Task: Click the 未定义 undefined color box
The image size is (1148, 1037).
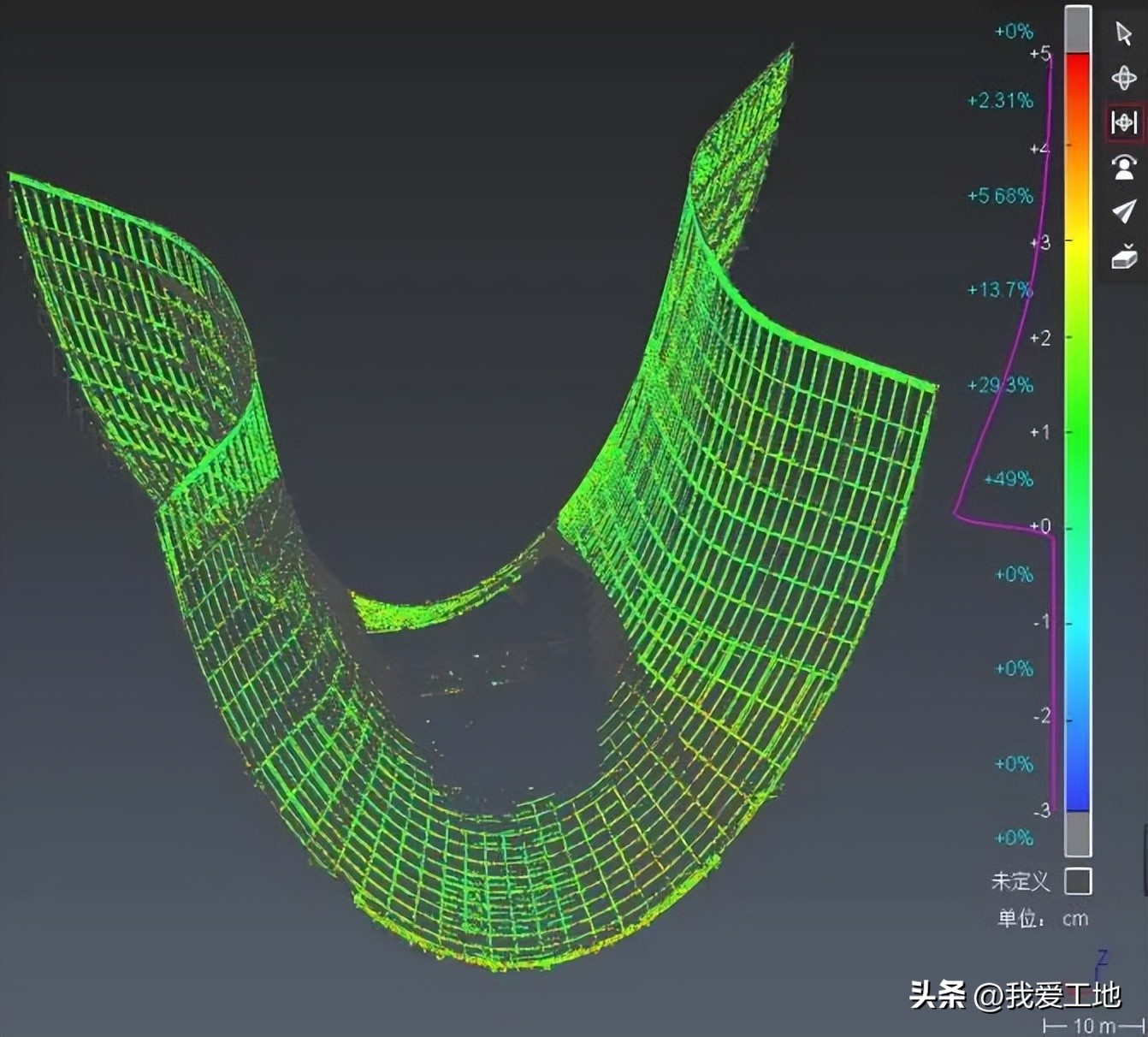Action: click(1078, 880)
